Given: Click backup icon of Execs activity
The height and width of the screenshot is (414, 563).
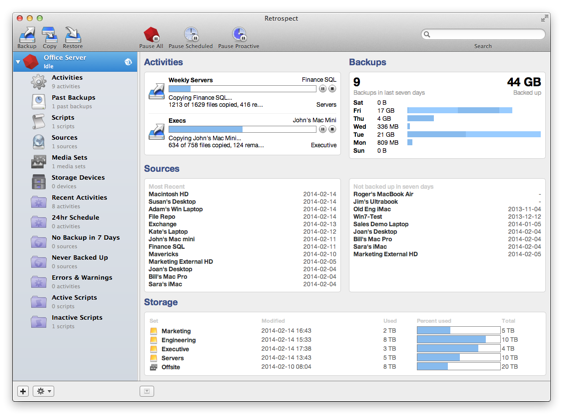Looking at the screenshot, I should point(157,131).
